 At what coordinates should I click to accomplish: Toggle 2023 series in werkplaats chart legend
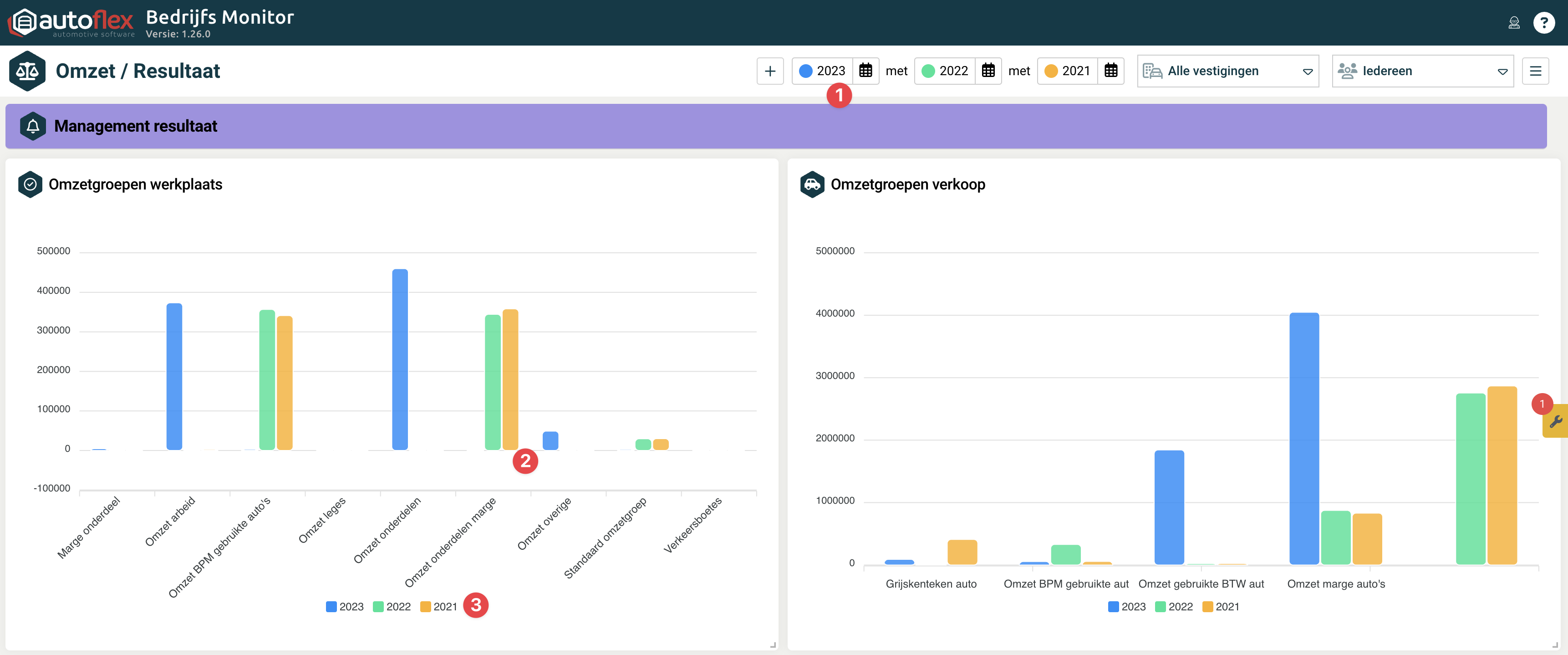345,606
